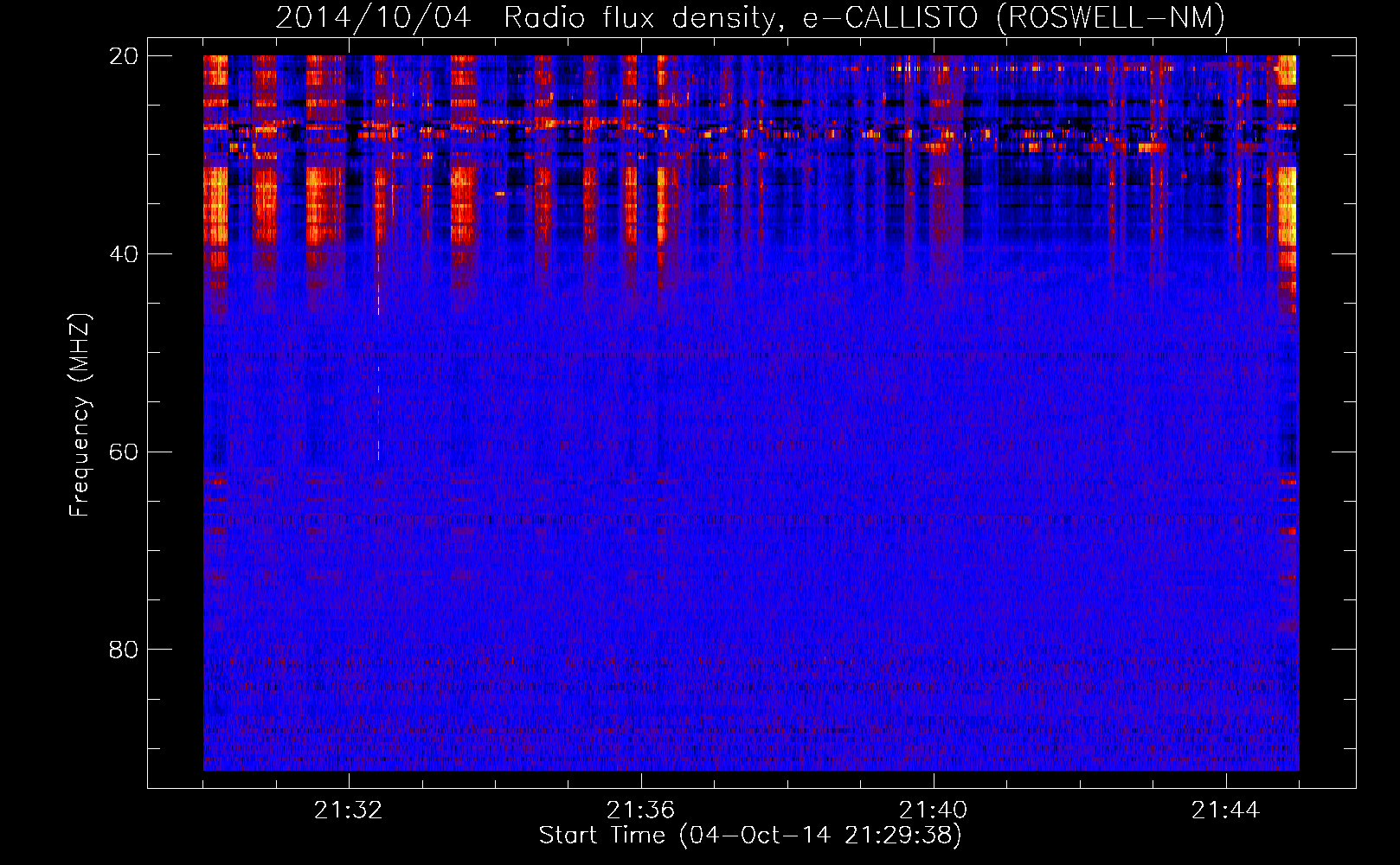Select the Frequency (MHZ) axis label
This screenshot has width=1400, height=865.
[x=80, y=416]
